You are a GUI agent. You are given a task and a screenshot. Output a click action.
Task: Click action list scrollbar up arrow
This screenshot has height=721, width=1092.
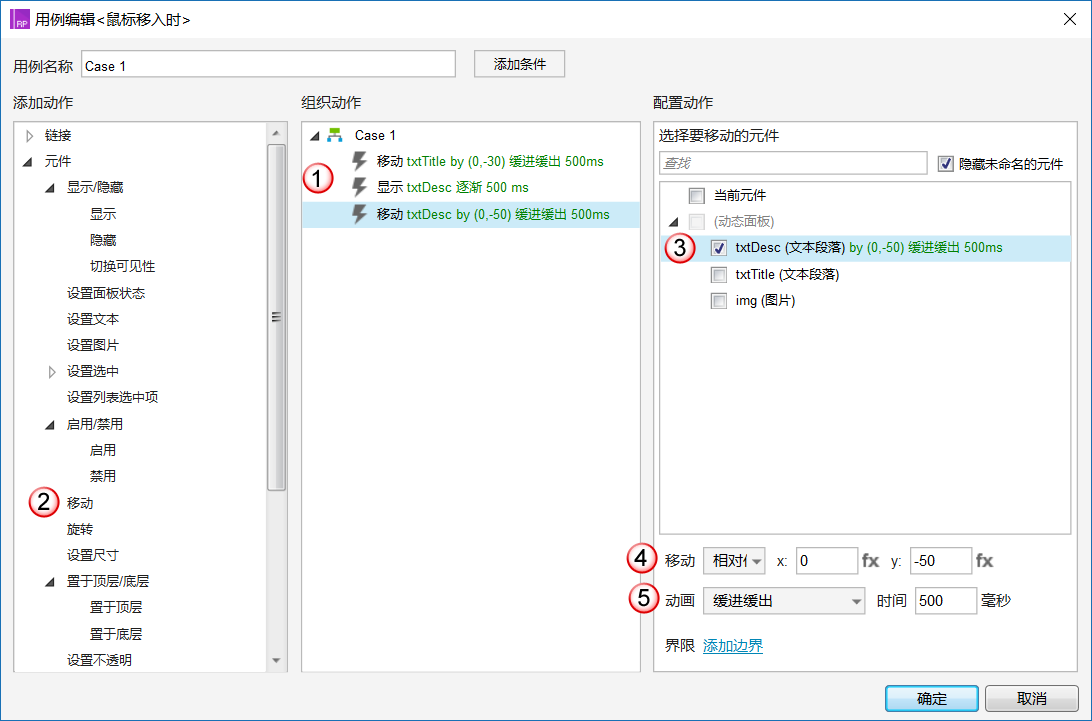pos(276,133)
